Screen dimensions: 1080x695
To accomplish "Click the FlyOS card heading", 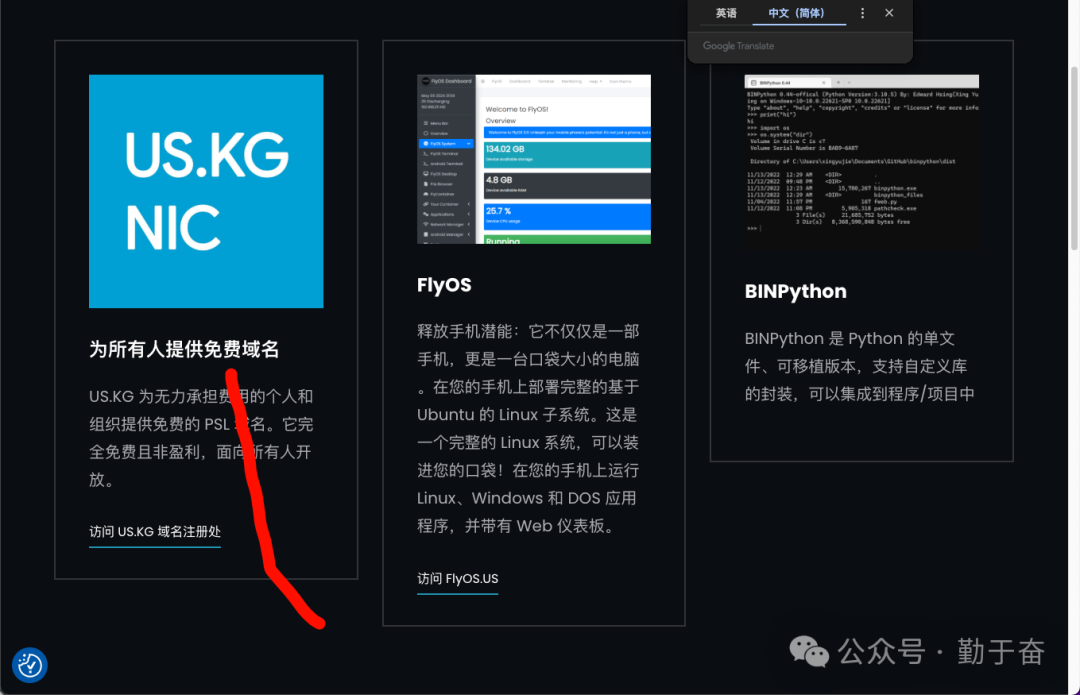I will coord(444,284).
